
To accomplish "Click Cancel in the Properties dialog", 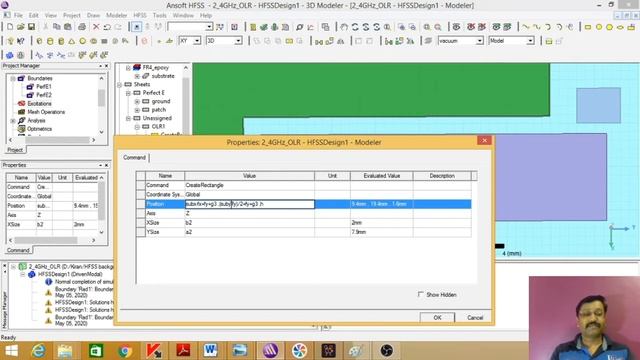I will tap(475, 317).
